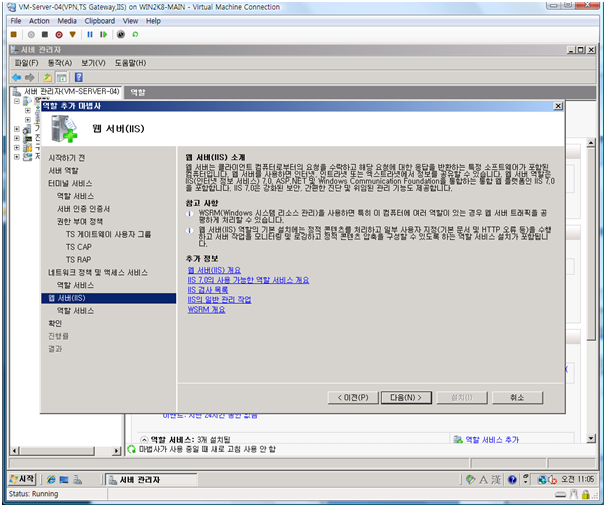Click the tray blue help icon
The image size is (606, 507).
(x=512, y=480)
